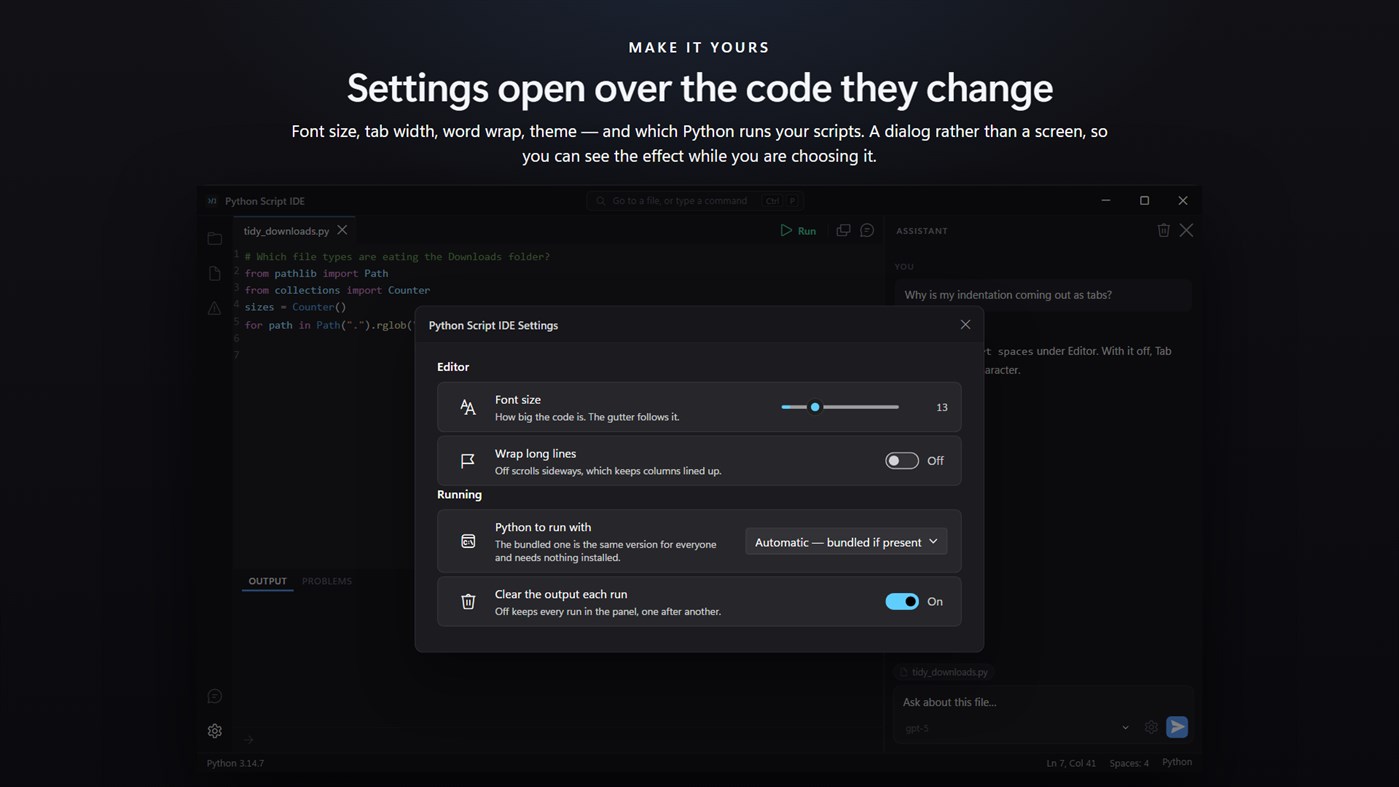The height and width of the screenshot is (787, 1399).
Task: Open the Explorer folder icon in the sidebar
Action: (x=214, y=238)
